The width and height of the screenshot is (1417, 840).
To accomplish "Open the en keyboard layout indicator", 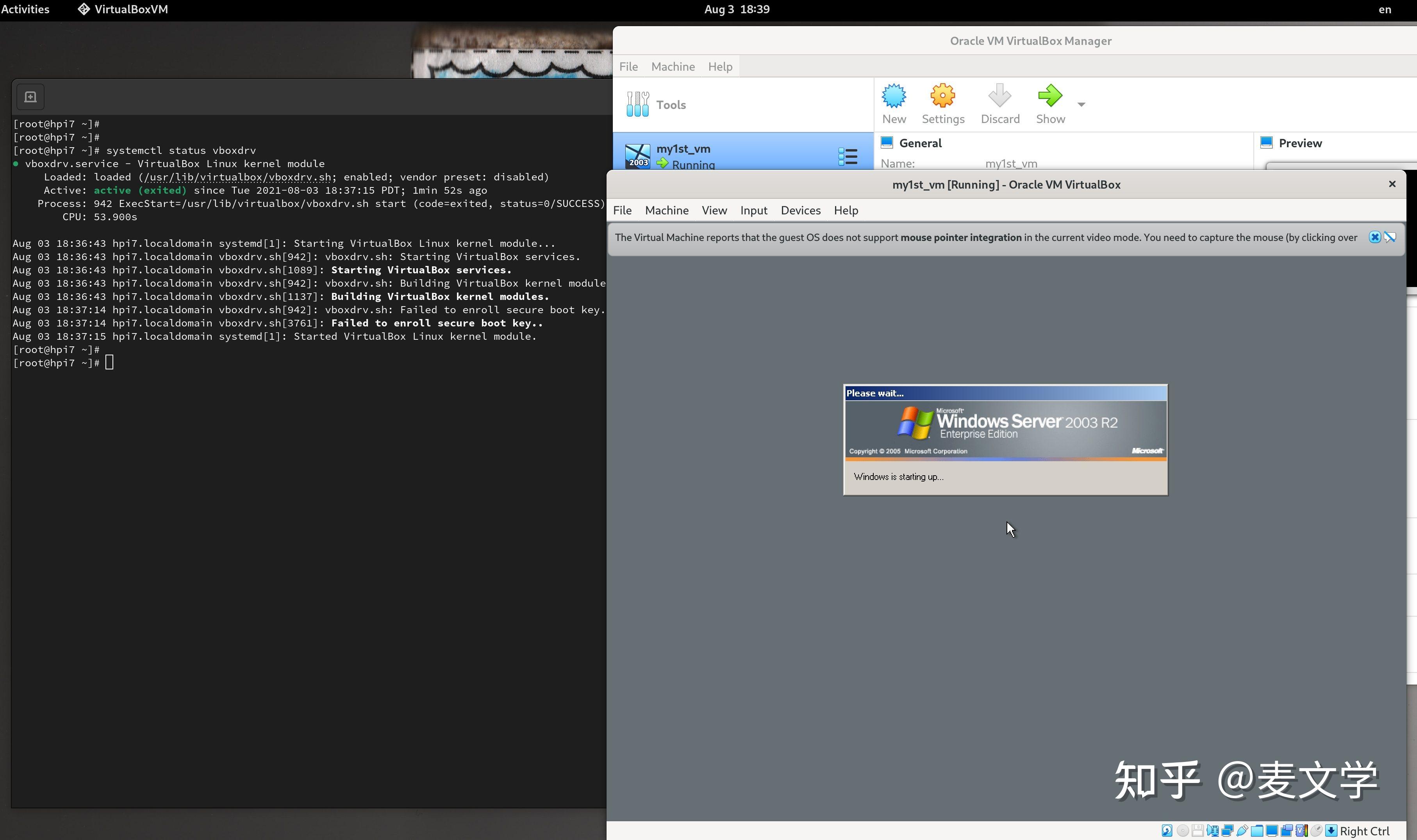I will click(1385, 9).
